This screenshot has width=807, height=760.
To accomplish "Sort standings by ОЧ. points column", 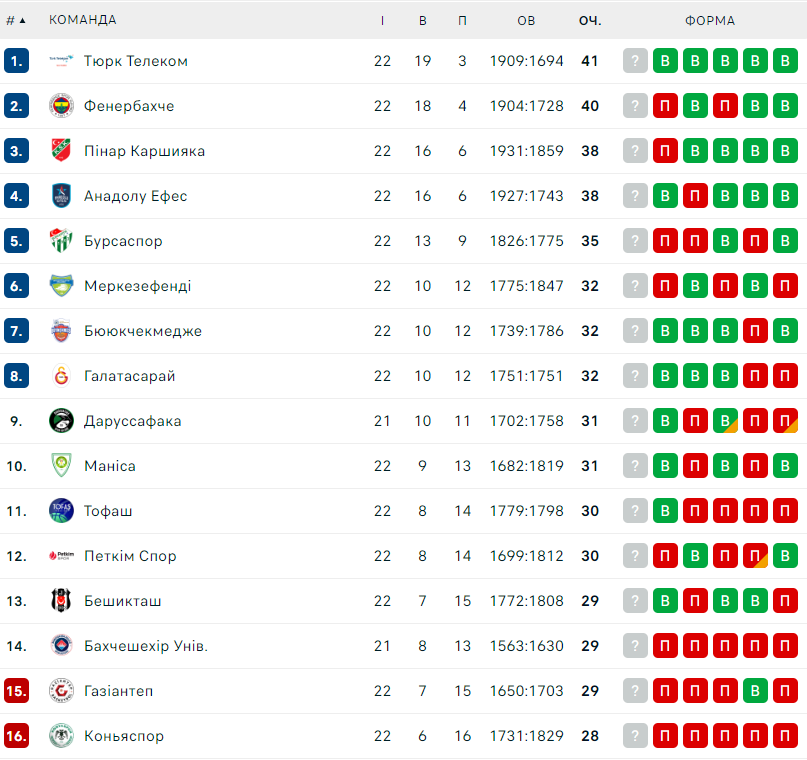I will click(590, 21).
